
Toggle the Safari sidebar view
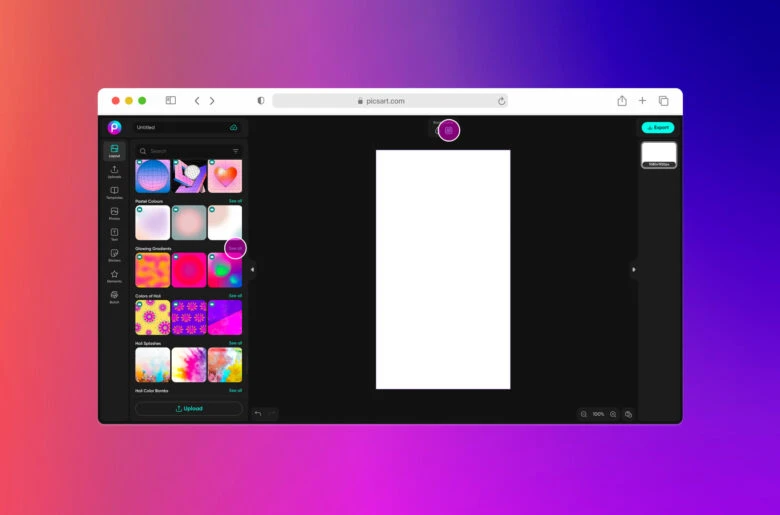click(170, 101)
